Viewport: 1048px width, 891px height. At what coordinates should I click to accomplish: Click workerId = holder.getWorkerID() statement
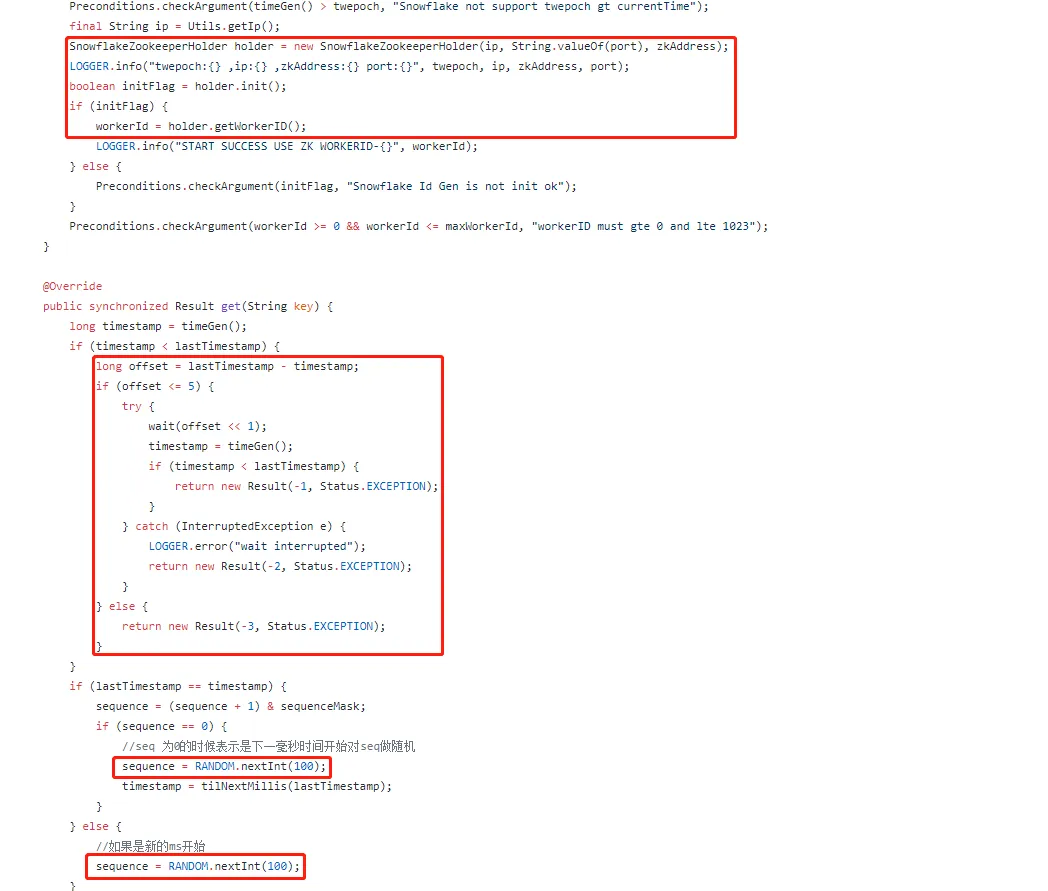coord(201,126)
